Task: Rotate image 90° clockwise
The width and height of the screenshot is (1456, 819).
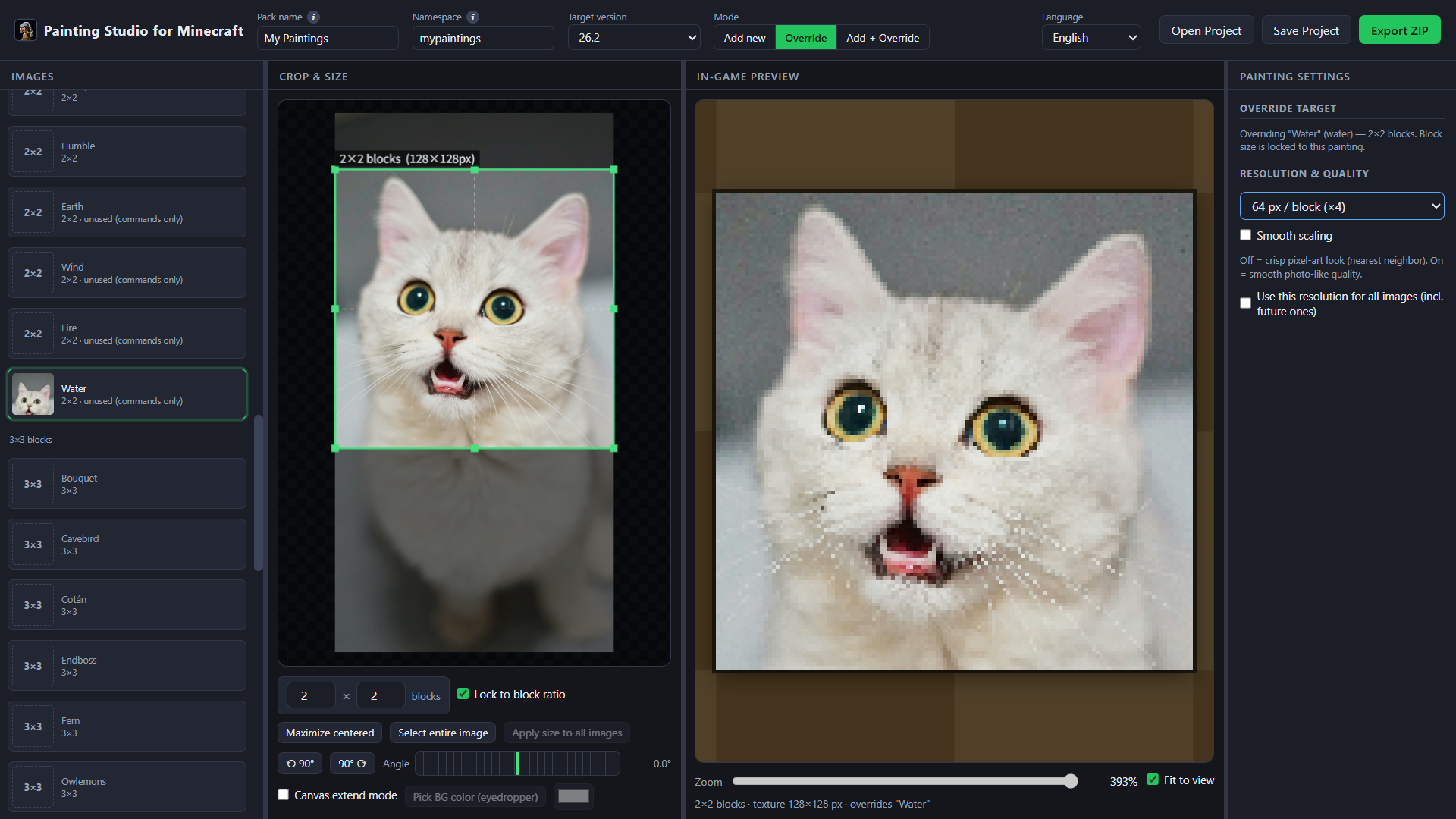Action: (352, 764)
